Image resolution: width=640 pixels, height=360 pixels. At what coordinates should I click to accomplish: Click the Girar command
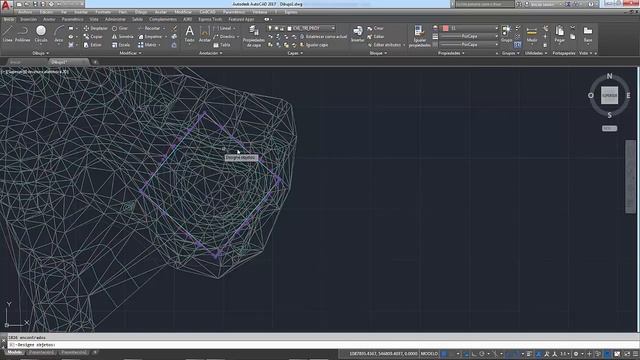point(120,28)
